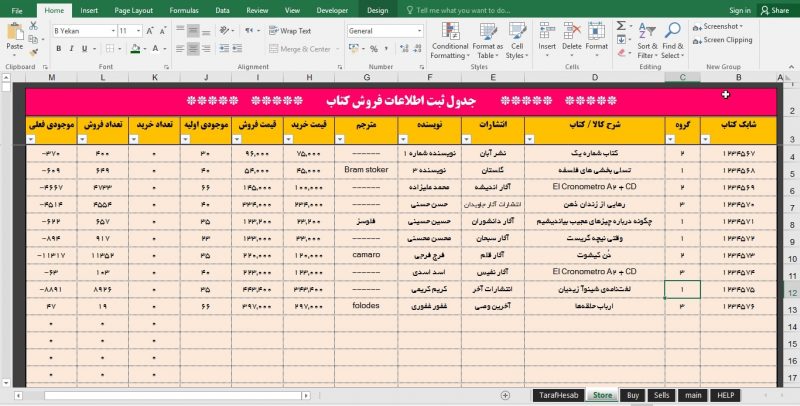Screen dimensions: 800x406
Task: Open filter dropdown for نویسنده column
Action: point(403,139)
